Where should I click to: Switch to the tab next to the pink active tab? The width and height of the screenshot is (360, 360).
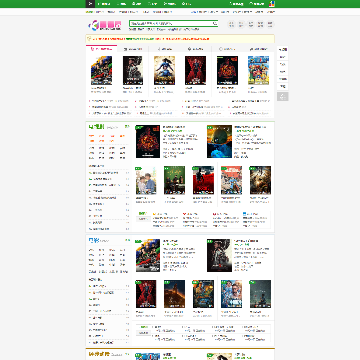tap(133, 49)
